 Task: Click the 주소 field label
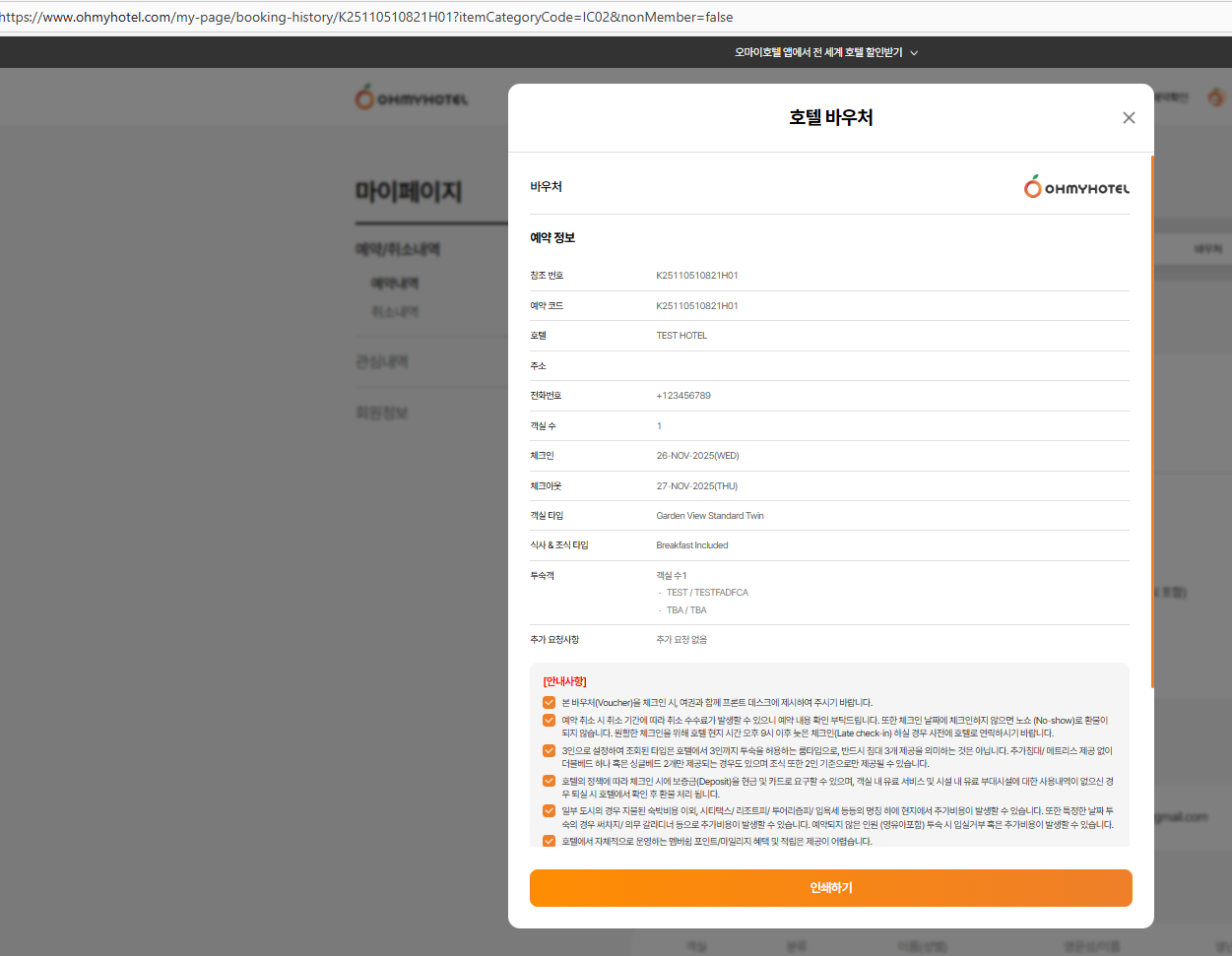[x=538, y=366]
